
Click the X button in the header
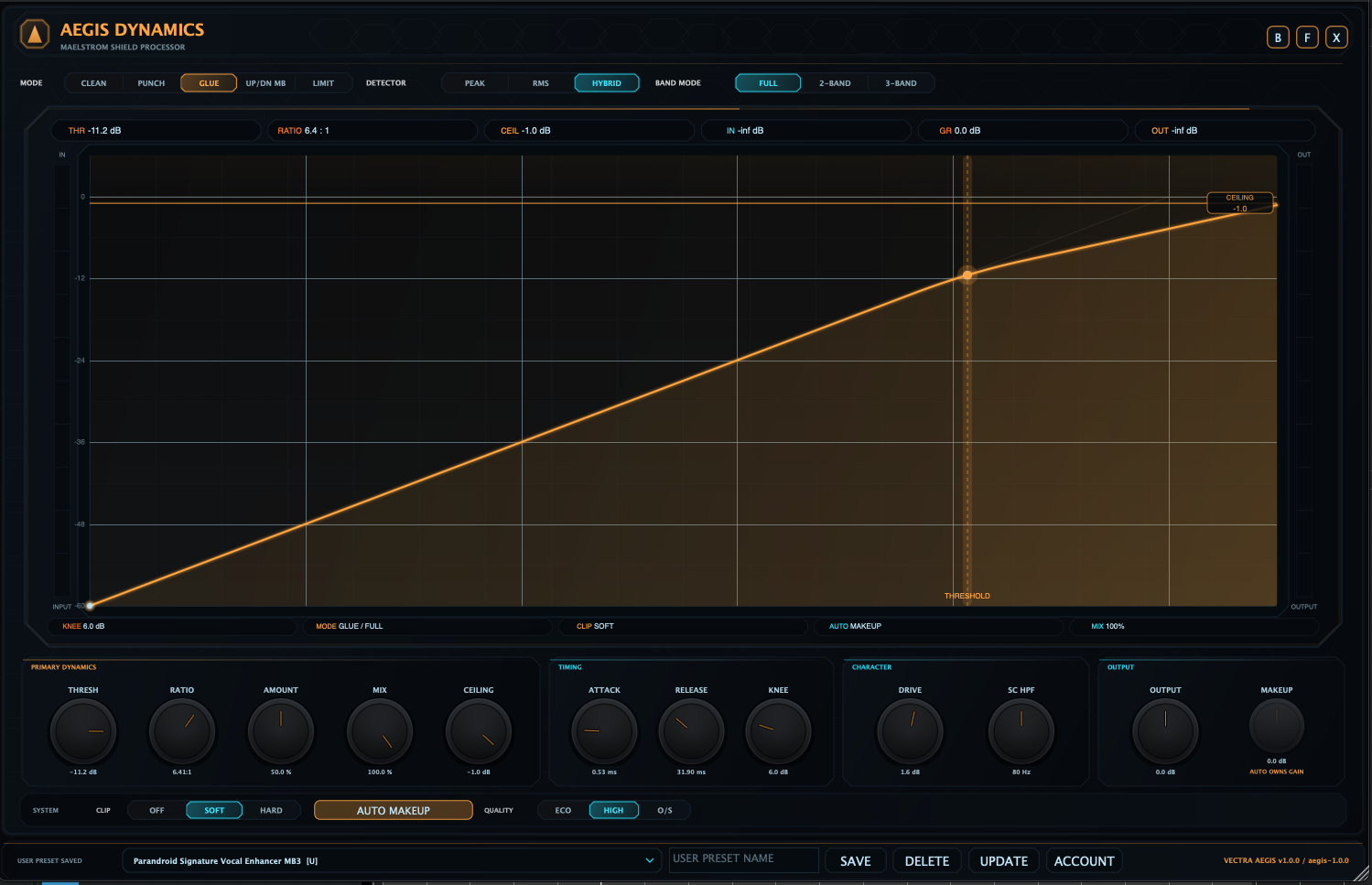coord(1336,38)
